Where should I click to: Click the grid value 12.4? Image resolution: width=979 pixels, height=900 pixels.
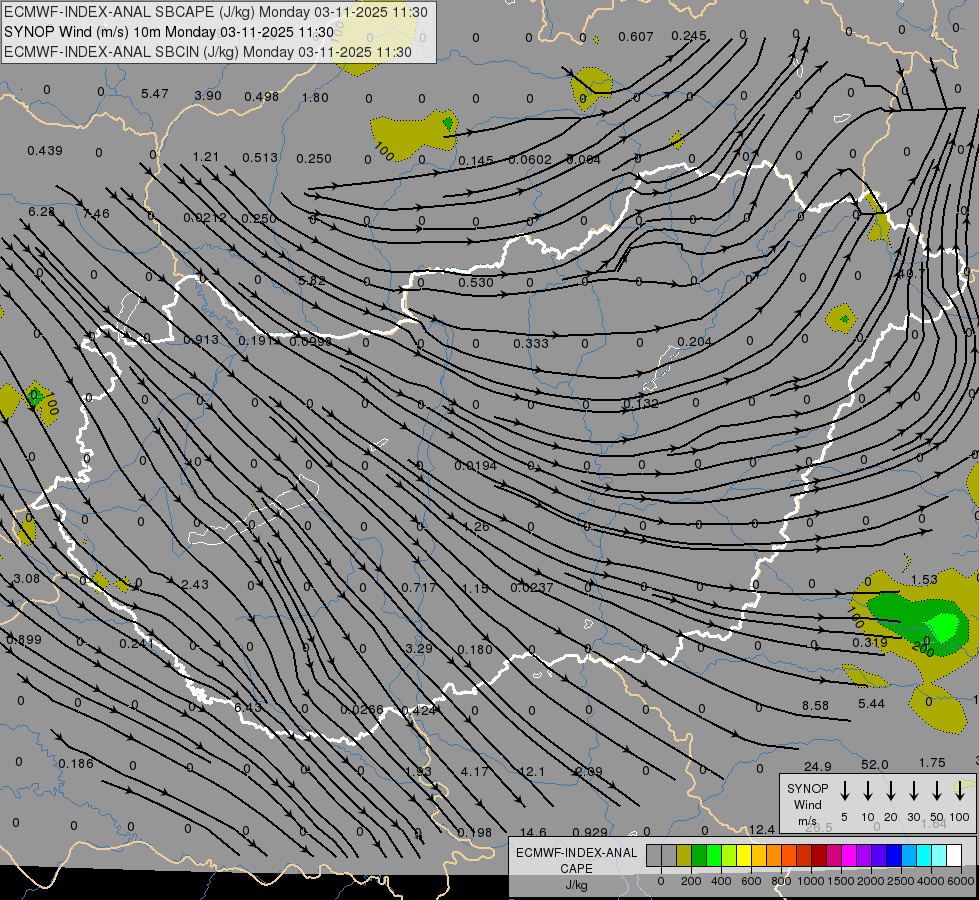(x=761, y=829)
